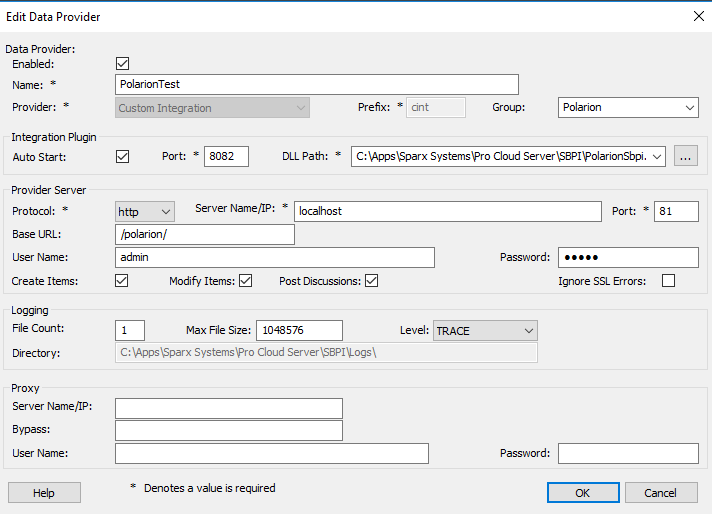712x514 pixels.
Task: Toggle the Create Items checkbox
Action: [122, 281]
